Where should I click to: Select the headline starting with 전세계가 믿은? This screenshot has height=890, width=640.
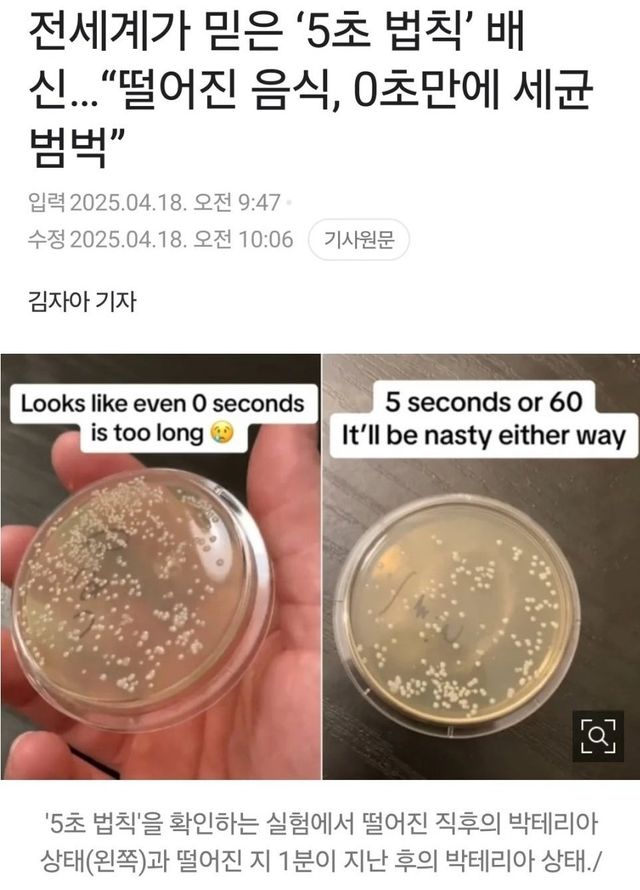pos(311,91)
